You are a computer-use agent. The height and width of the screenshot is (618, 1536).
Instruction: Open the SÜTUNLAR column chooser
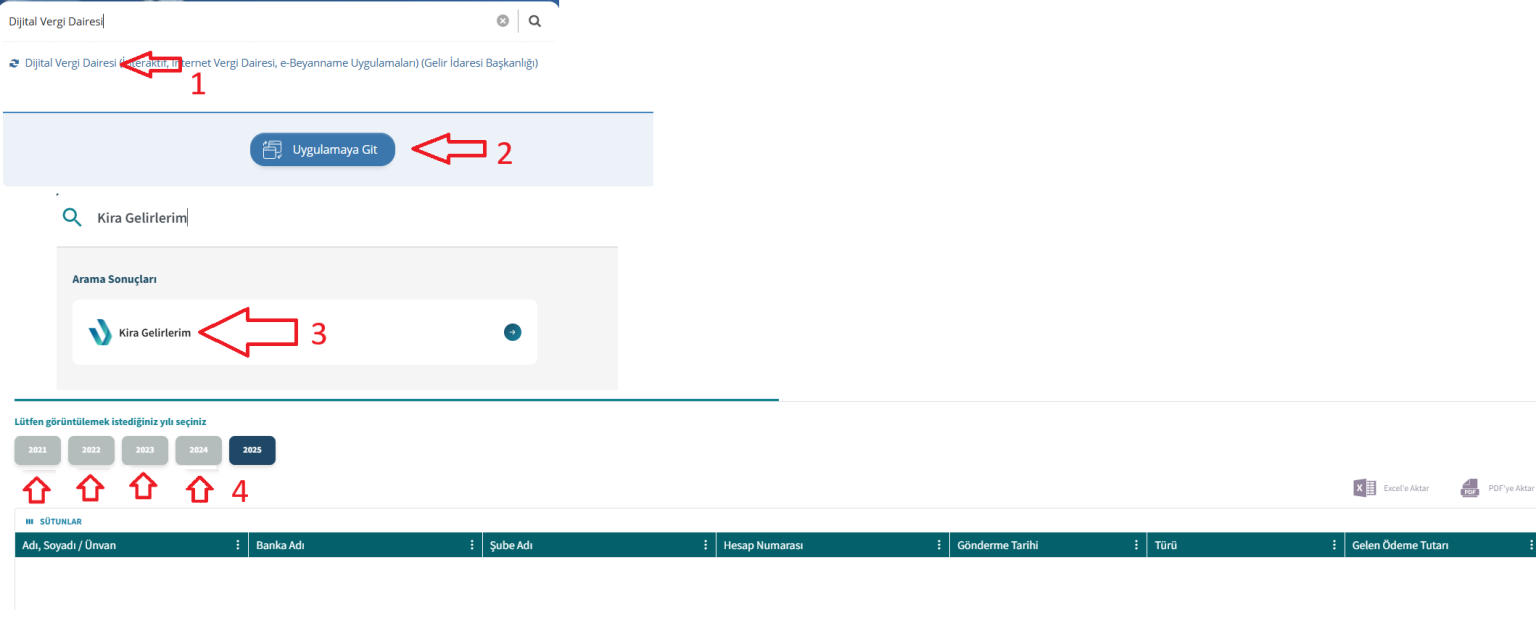click(x=54, y=521)
